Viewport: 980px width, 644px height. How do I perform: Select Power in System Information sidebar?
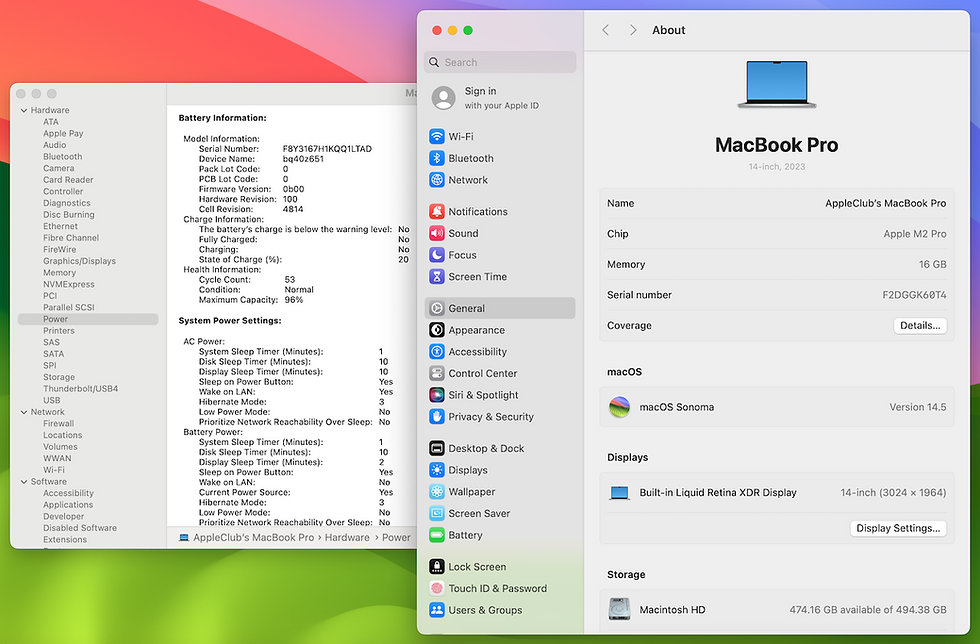click(88, 319)
